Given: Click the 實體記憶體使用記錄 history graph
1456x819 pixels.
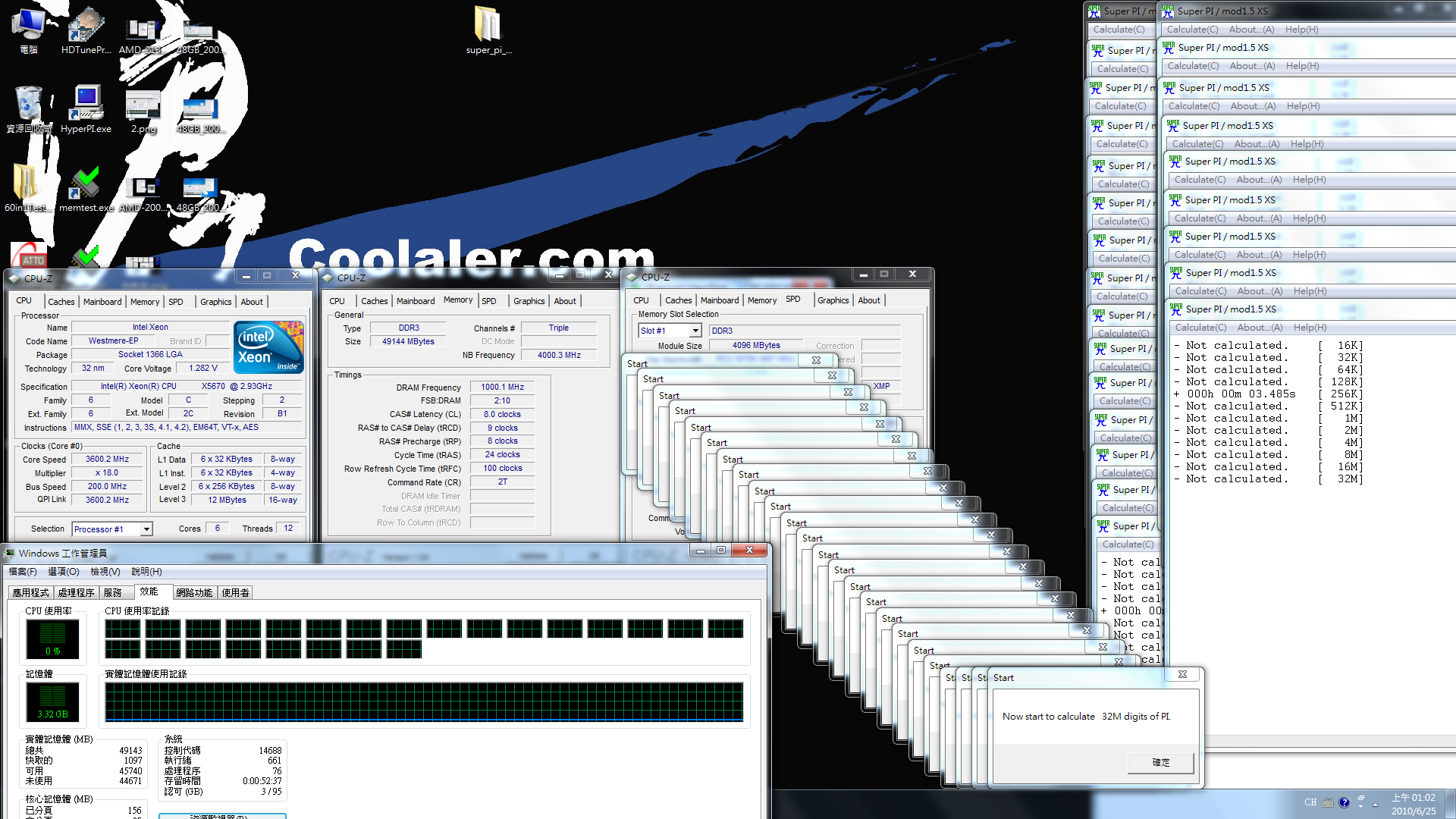Looking at the screenshot, I should point(425,702).
